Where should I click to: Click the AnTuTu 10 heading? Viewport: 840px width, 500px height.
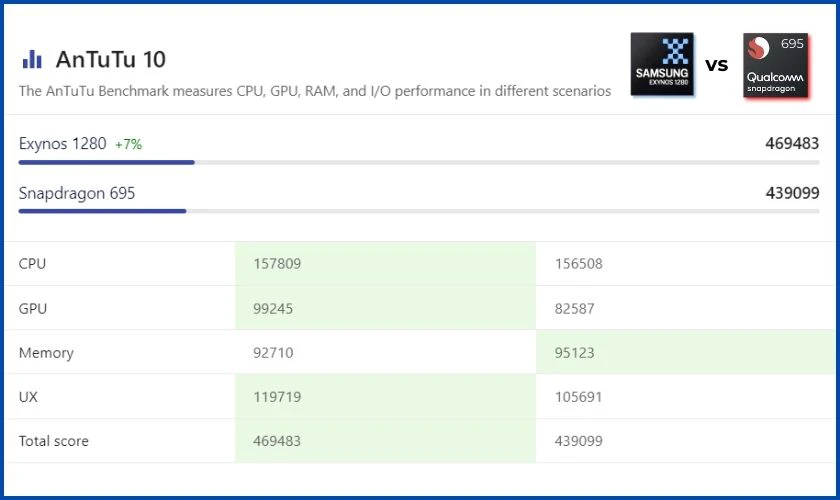[x=111, y=59]
